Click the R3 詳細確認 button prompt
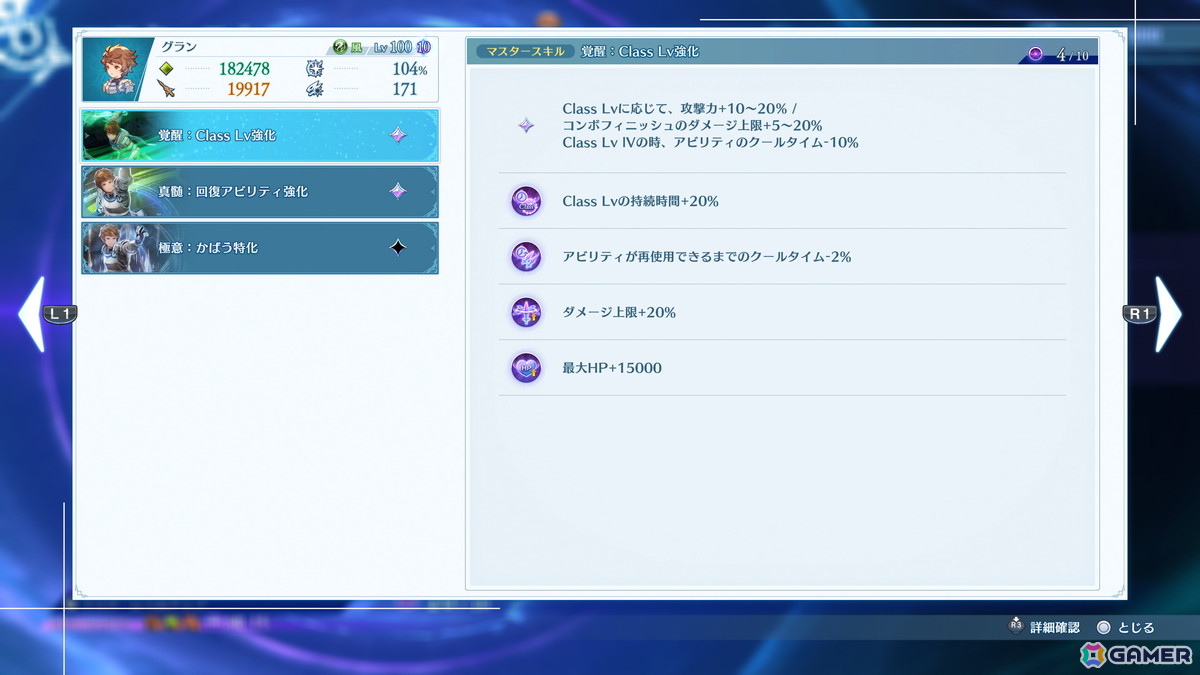The width and height of the screenshot is (1200, 675). 1043,627
